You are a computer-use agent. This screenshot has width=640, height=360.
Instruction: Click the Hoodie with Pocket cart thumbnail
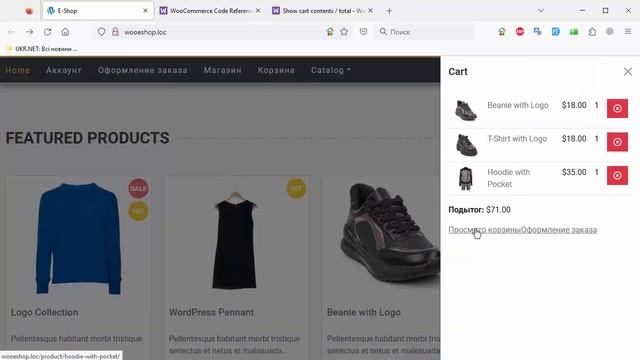[465, 178]
